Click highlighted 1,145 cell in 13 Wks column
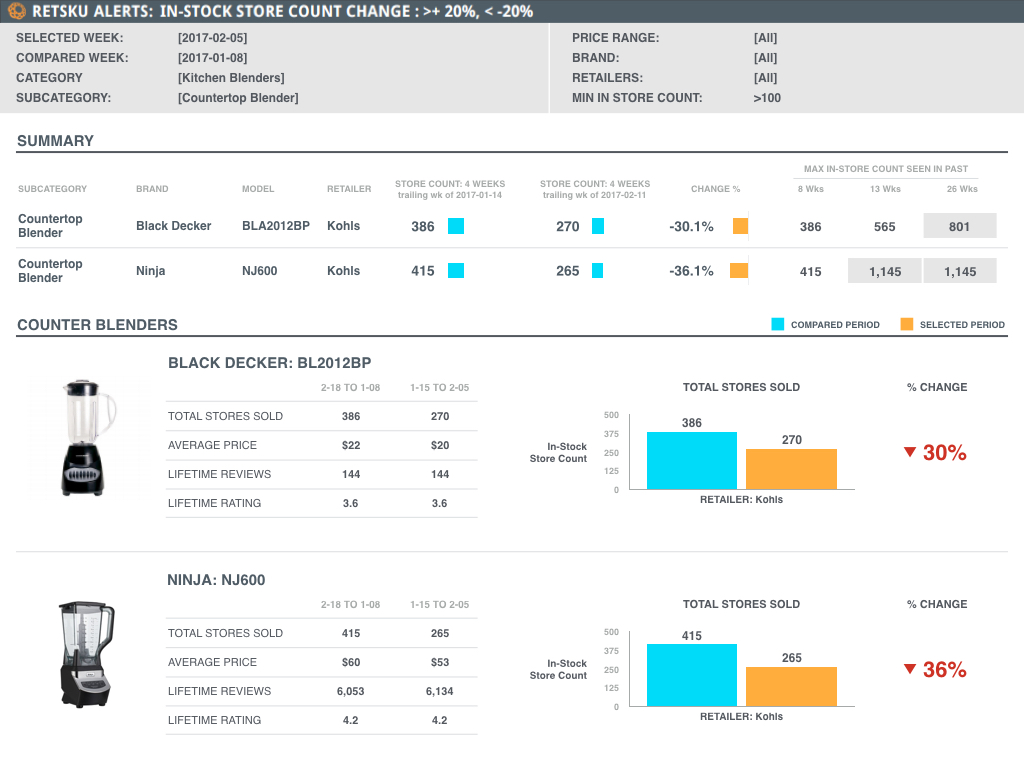 tap(884, 271)
